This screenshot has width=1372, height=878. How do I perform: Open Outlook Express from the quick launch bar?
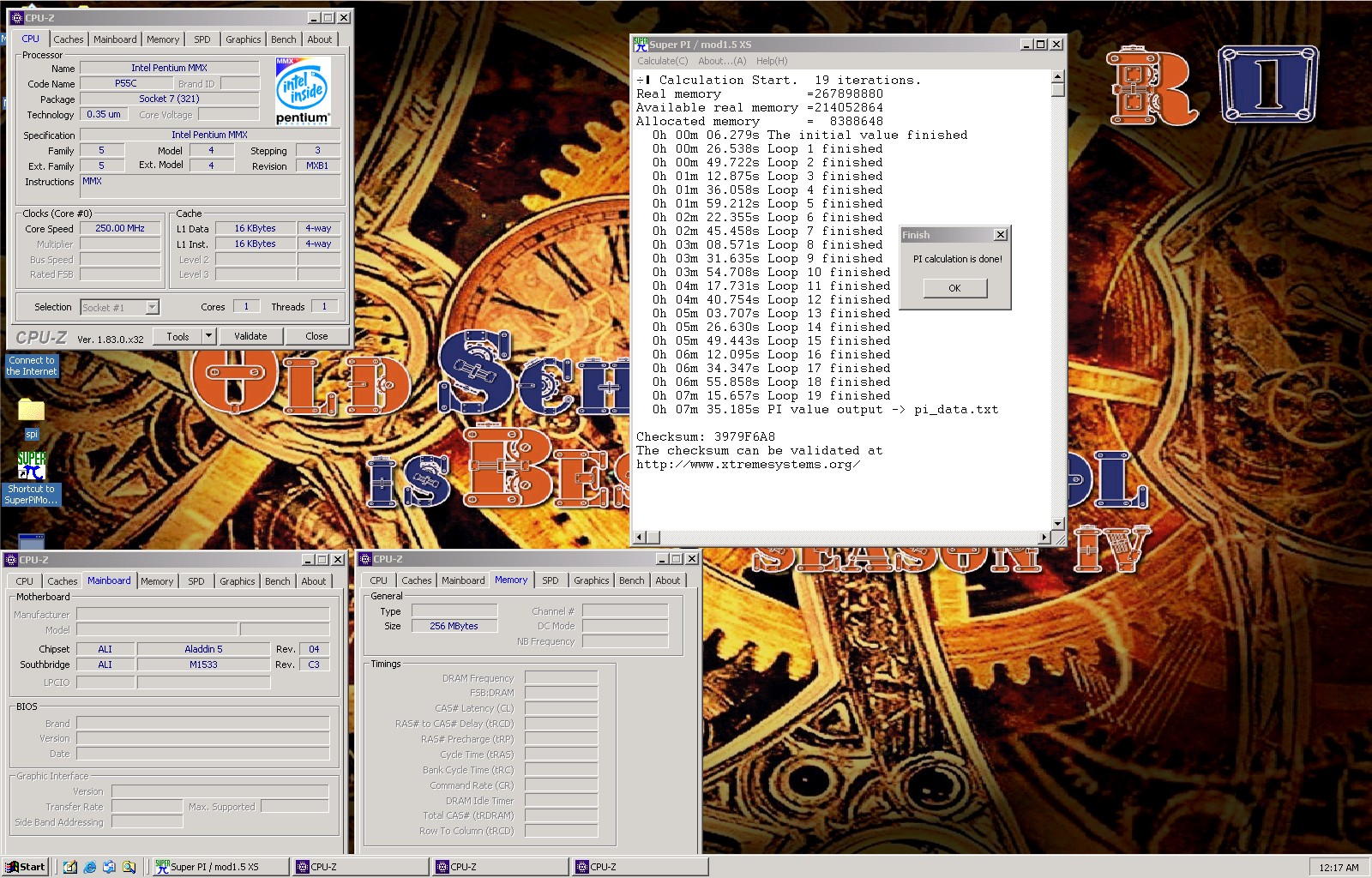tap(109, 867)
